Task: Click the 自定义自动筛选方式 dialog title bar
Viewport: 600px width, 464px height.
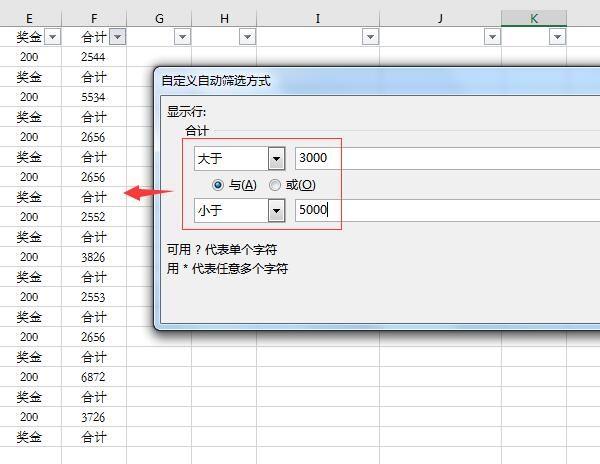Action: [379, 81]
